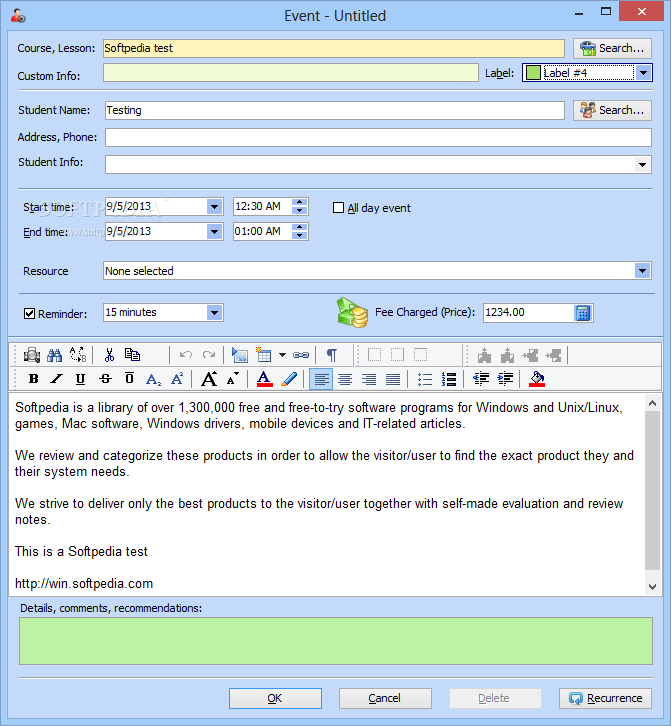Open the print preview tool

point(32,355)
